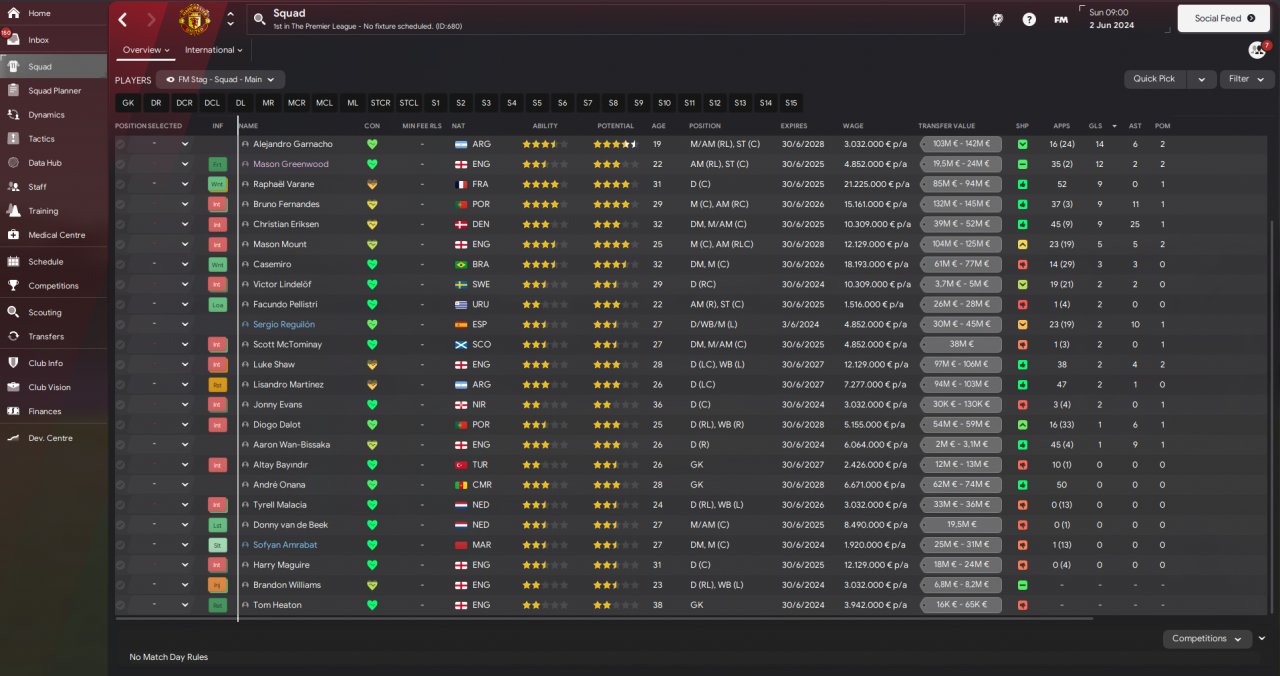The height and width of the screenshot is (676, 1280).
Task: Click the horizontal scrollbar below player list
Action: coord(605,619)
